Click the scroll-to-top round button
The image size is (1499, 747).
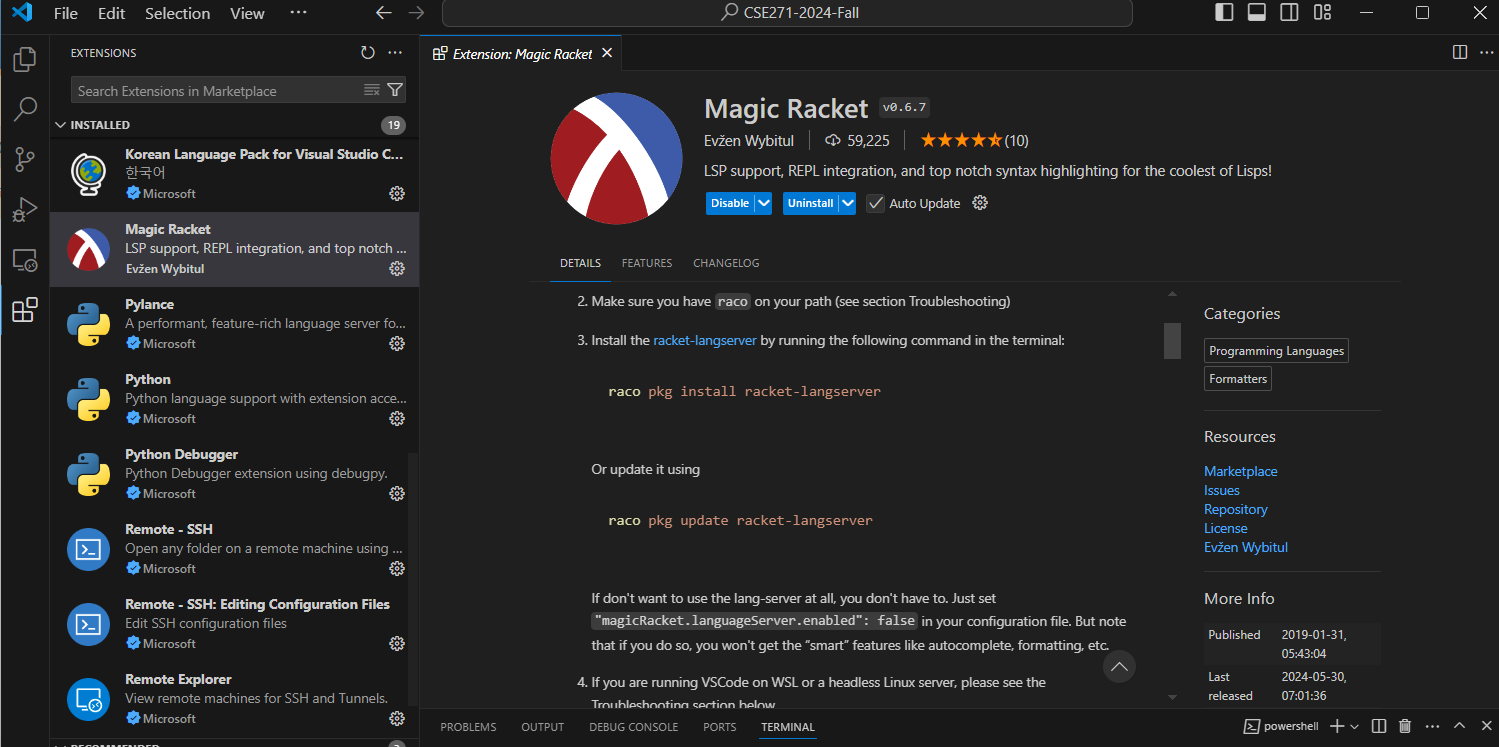[x=1119, y=666]
